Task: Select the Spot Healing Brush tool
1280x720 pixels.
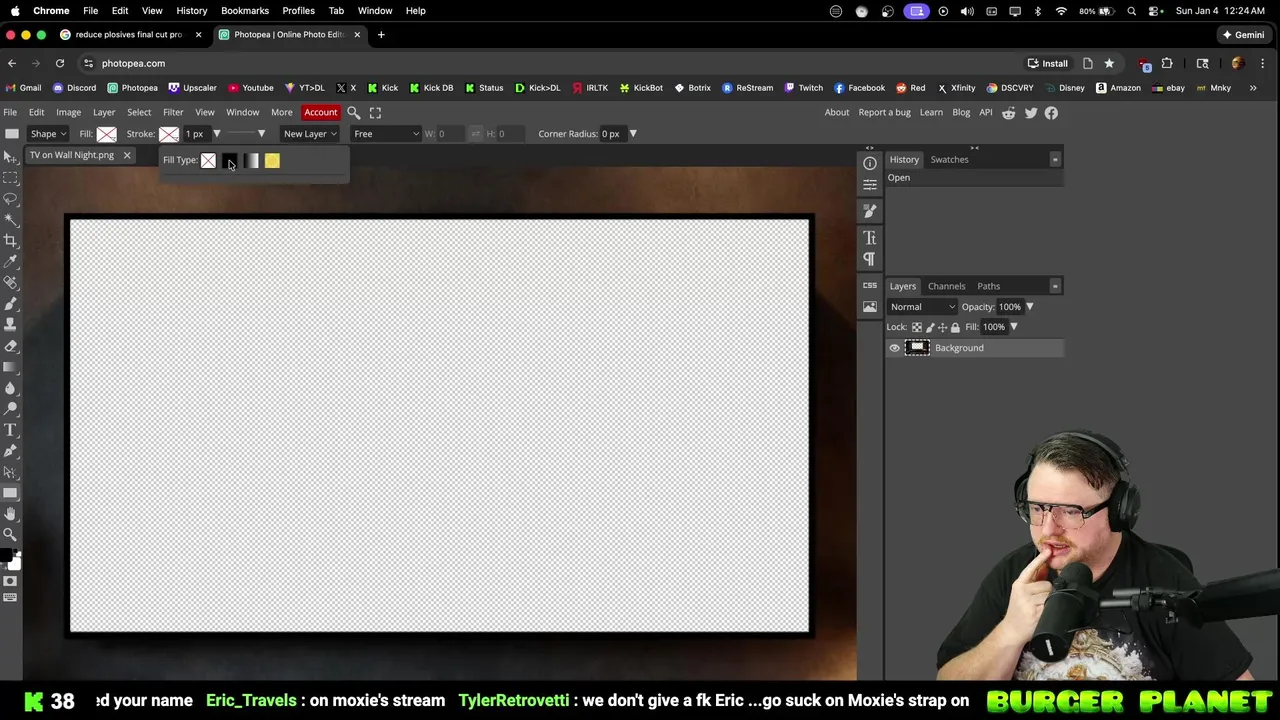Action: [x=10, y=283]
